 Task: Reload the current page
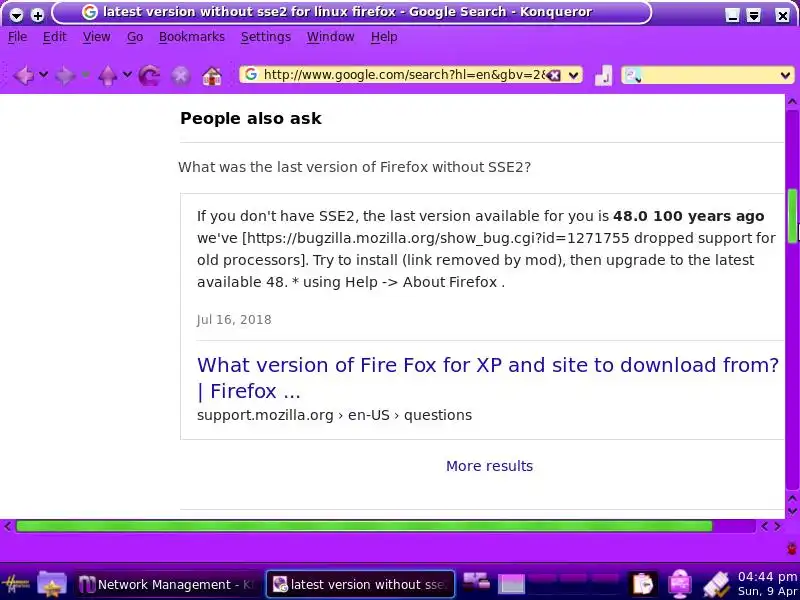pyautogui.click(x=149, y=76)
